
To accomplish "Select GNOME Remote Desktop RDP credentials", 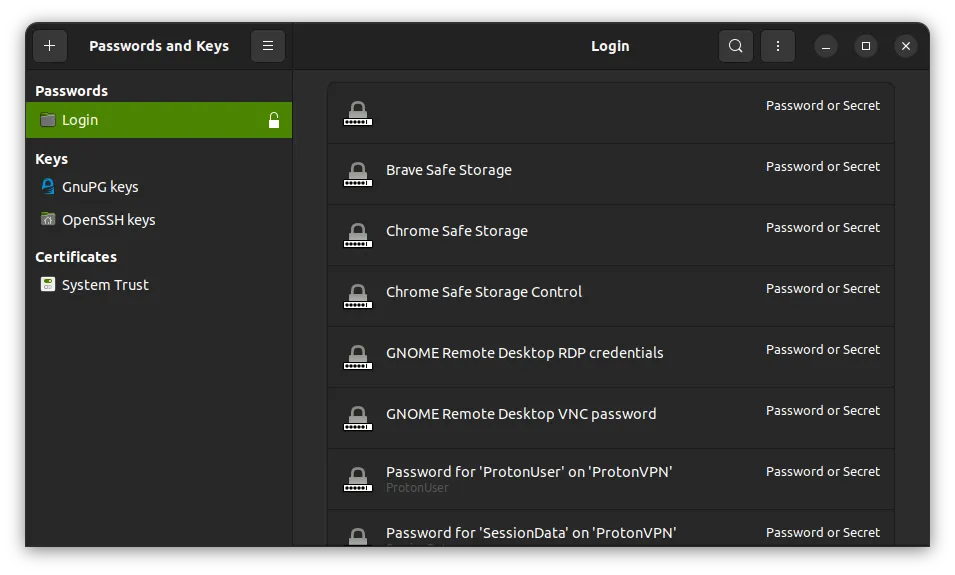I will pyautogui.click(x=524, y=353).
